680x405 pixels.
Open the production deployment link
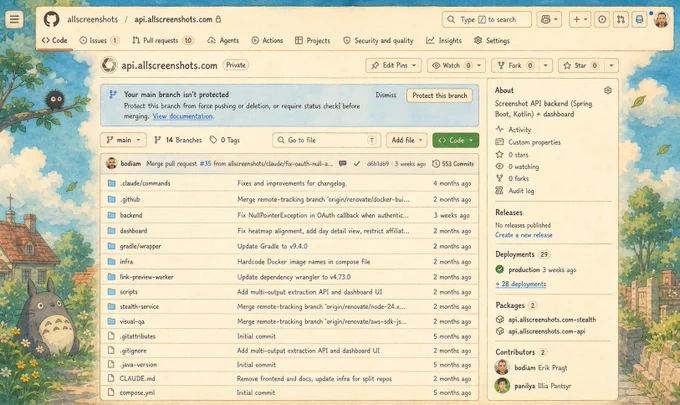(x=524, y=270)
